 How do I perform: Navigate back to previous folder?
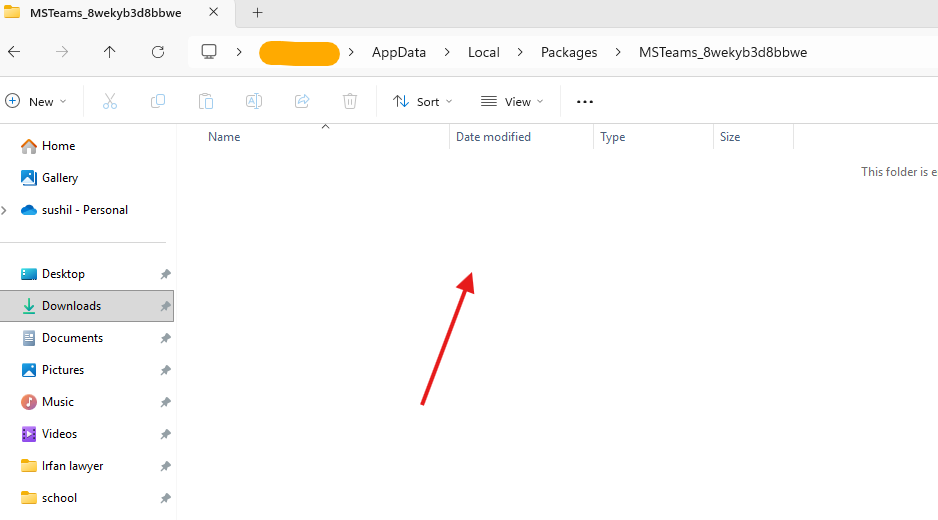pyautogui.click(x=14, y=52)
